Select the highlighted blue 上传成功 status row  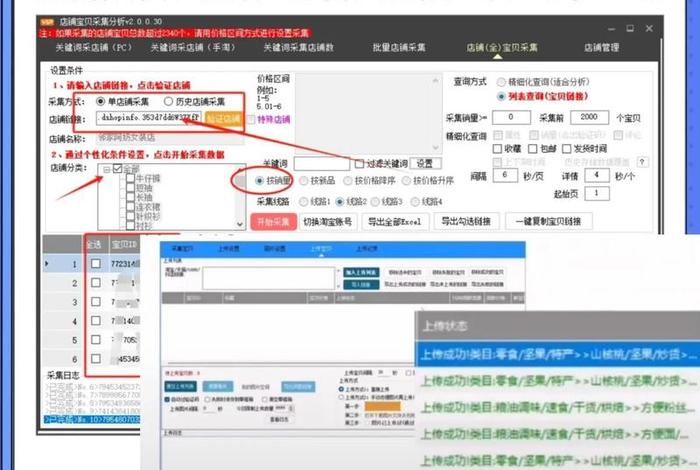(558, 354)
